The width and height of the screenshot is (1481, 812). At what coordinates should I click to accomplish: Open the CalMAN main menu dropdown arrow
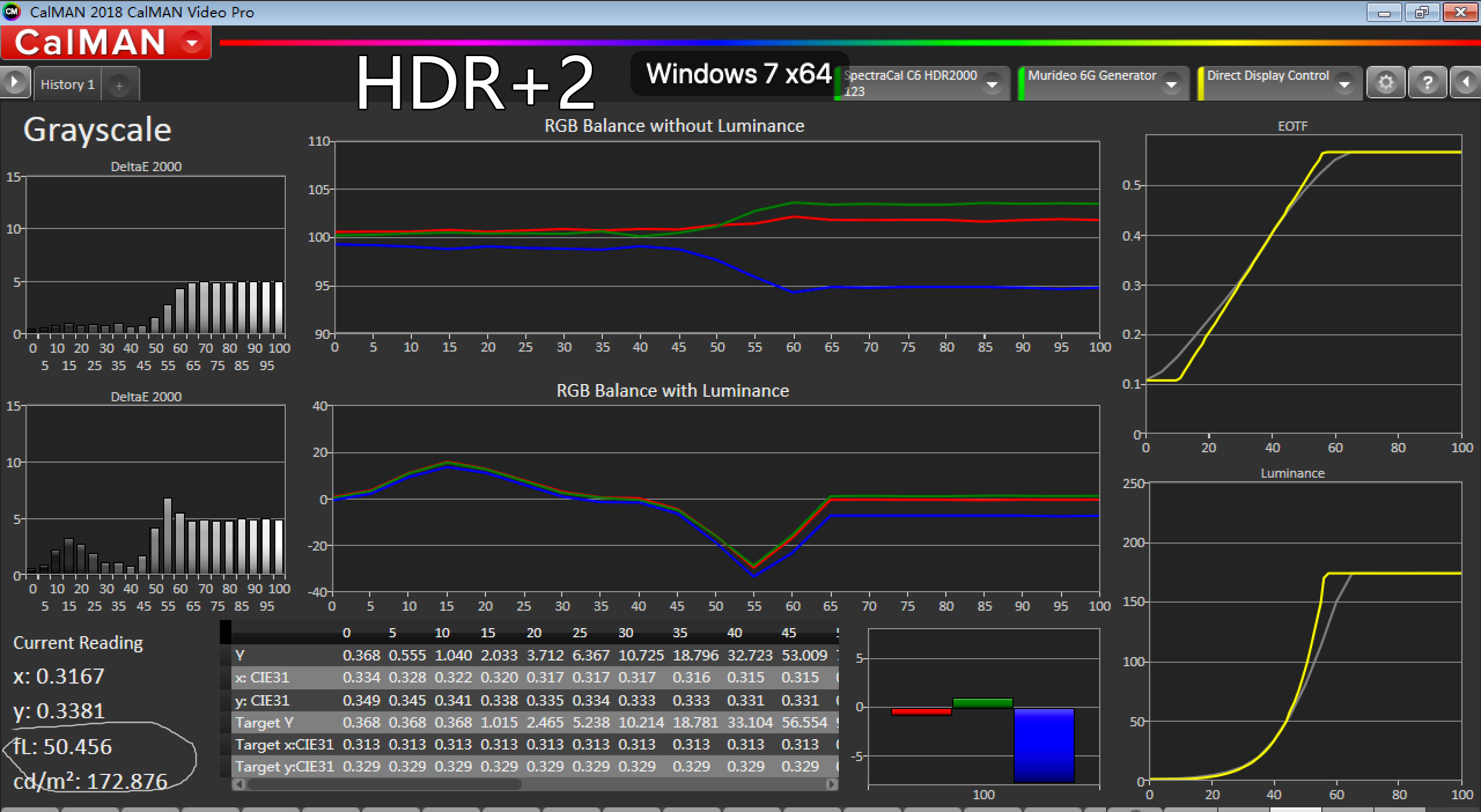[191, 42]
